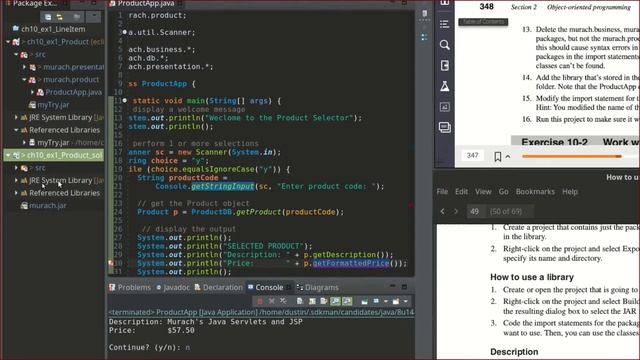This screenshot has width=640, height=360.
Task: Click the error marker on line 30
Action: [111, 263]
